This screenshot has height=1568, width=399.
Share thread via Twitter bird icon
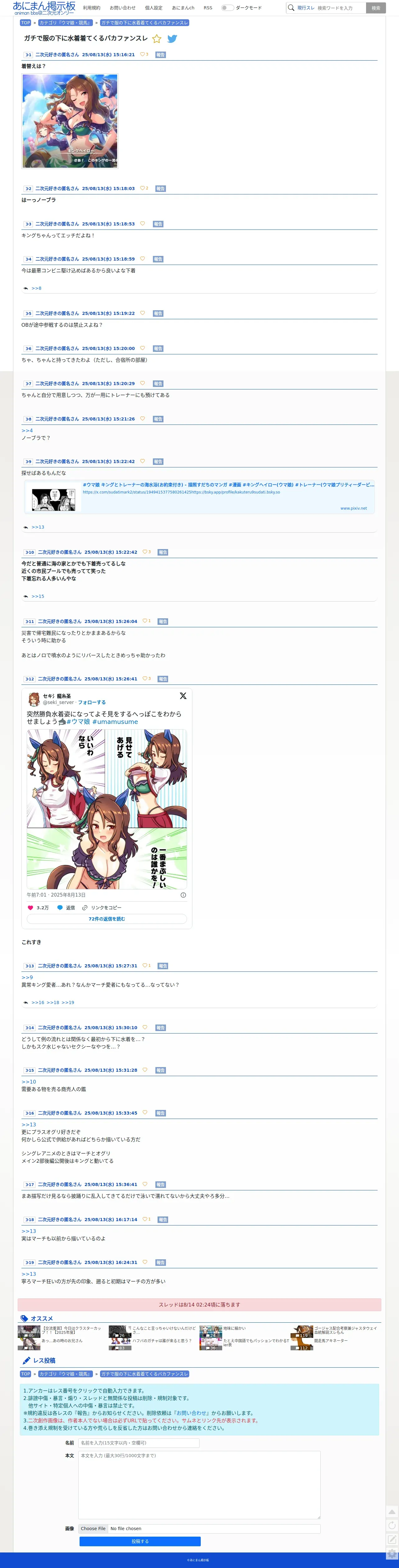(x=172, y=38)
